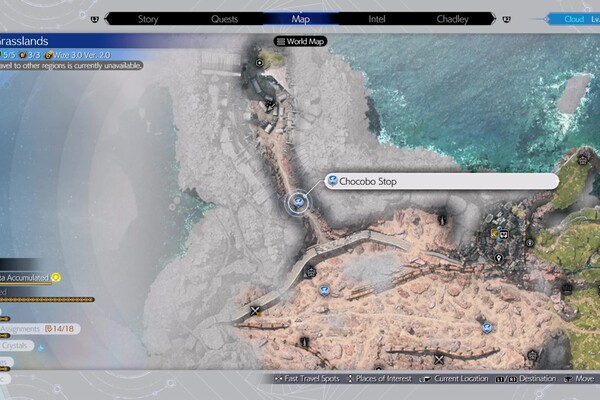Image resolution: width=600 pixels, height=400 pixels.
Task: Switch to the Quests tab
Action: coord(225,19)
